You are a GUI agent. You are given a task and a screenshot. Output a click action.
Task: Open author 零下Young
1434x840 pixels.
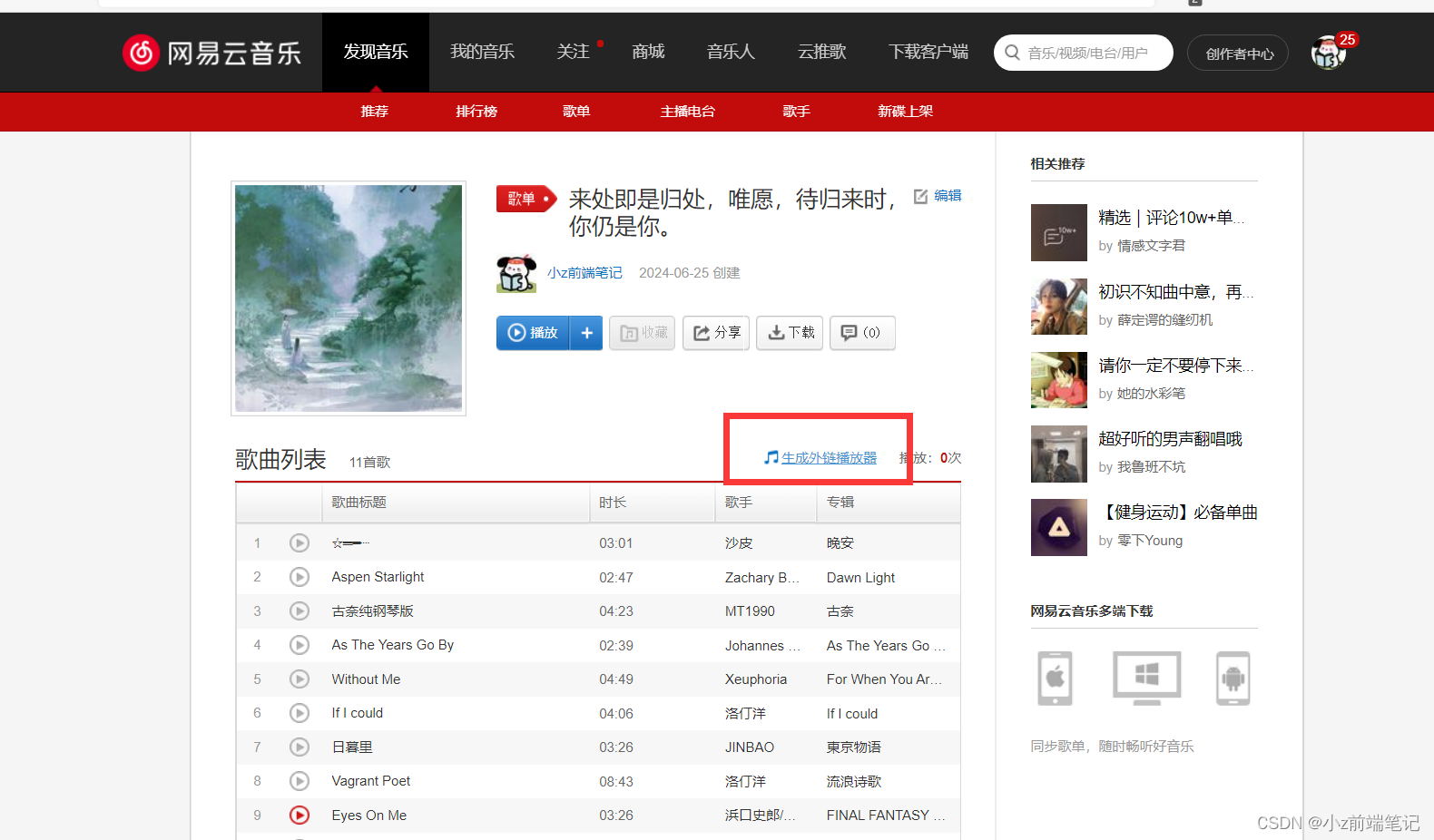[x=1150, y=541]
